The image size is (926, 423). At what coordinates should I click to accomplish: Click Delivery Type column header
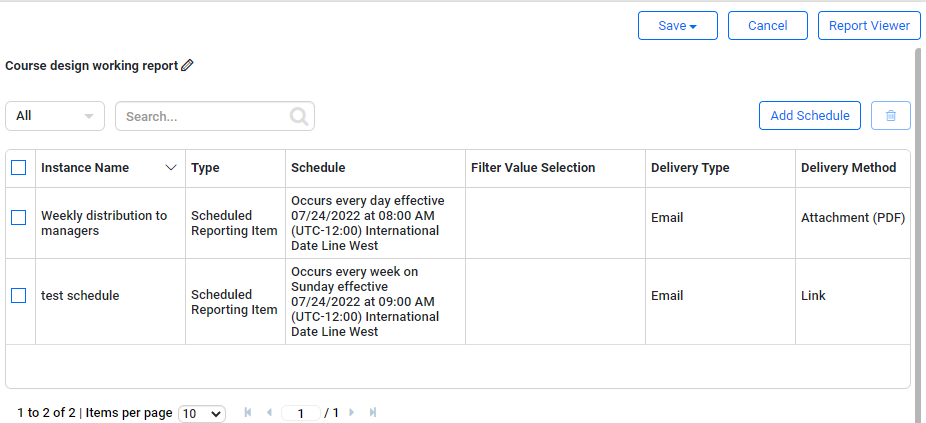click(720, 168)
